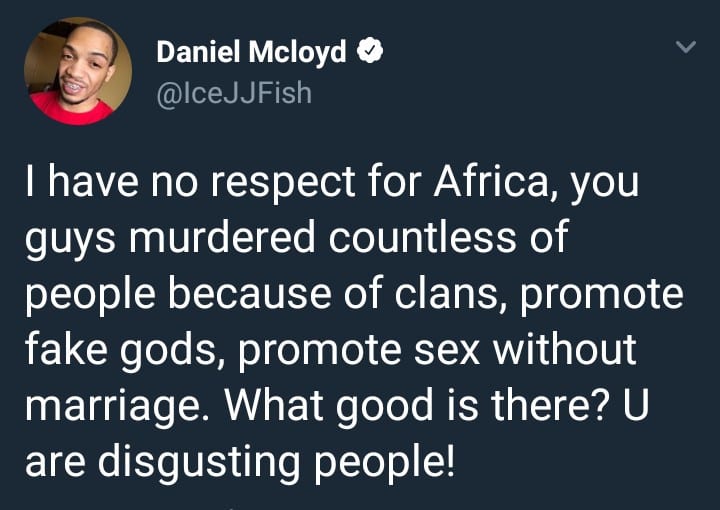The height and width of the screenshot is (510, 720).
Task: Open the tweet options chevron menu
Action: point(686,46)
